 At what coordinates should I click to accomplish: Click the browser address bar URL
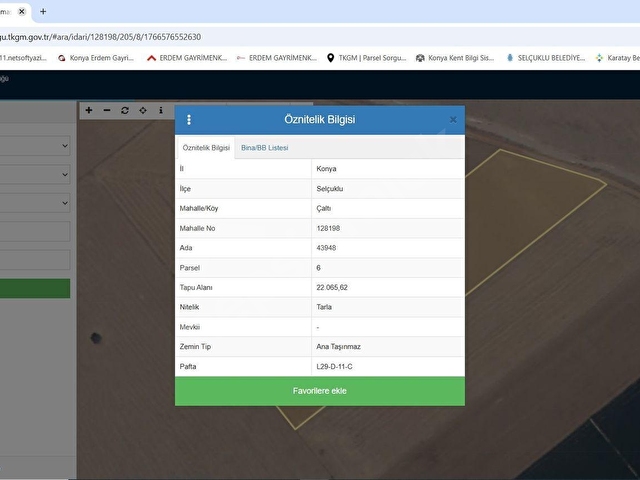point(100,37)
